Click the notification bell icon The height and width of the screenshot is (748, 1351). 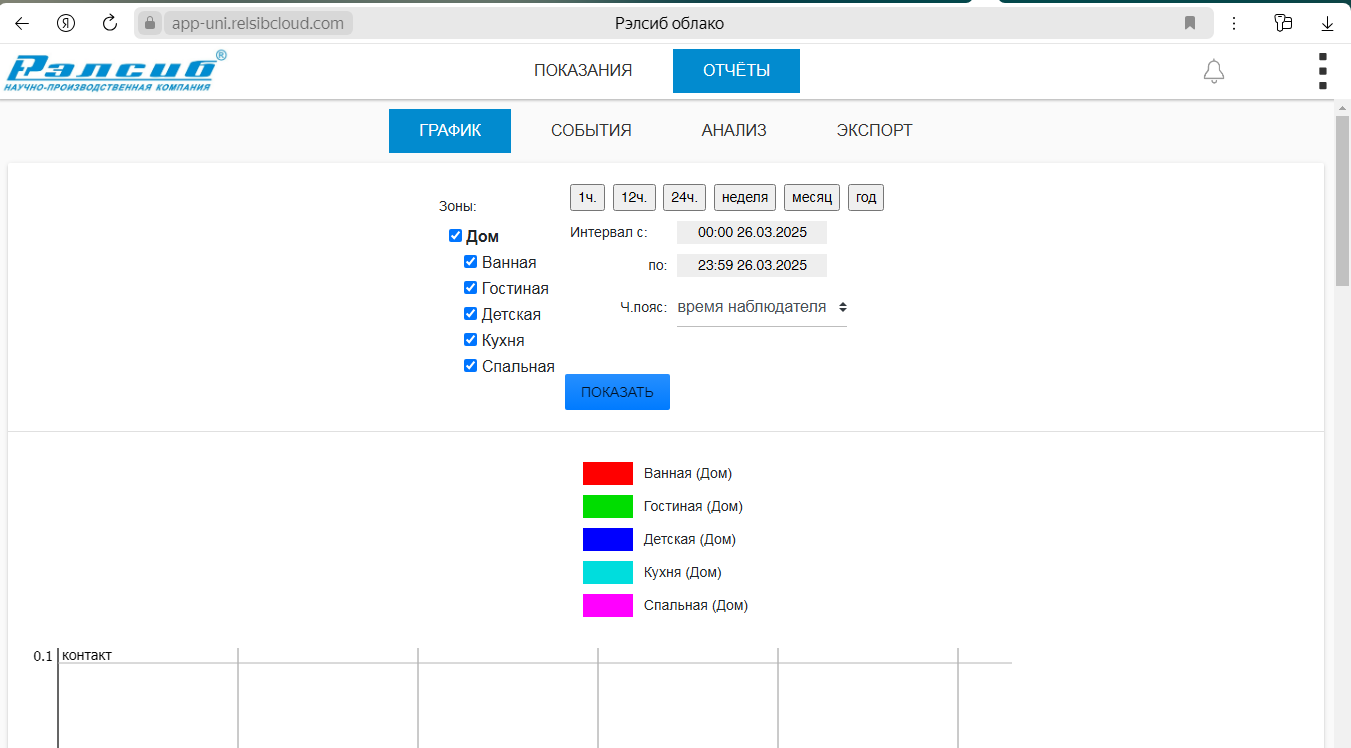pyautogui.click(x=1213, y=71)
